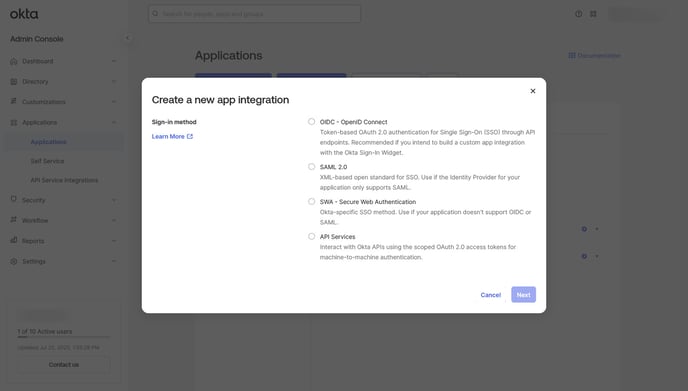Open the apps grid icon in header
Screen dimensions: 688x391
(x=593, y=14)
